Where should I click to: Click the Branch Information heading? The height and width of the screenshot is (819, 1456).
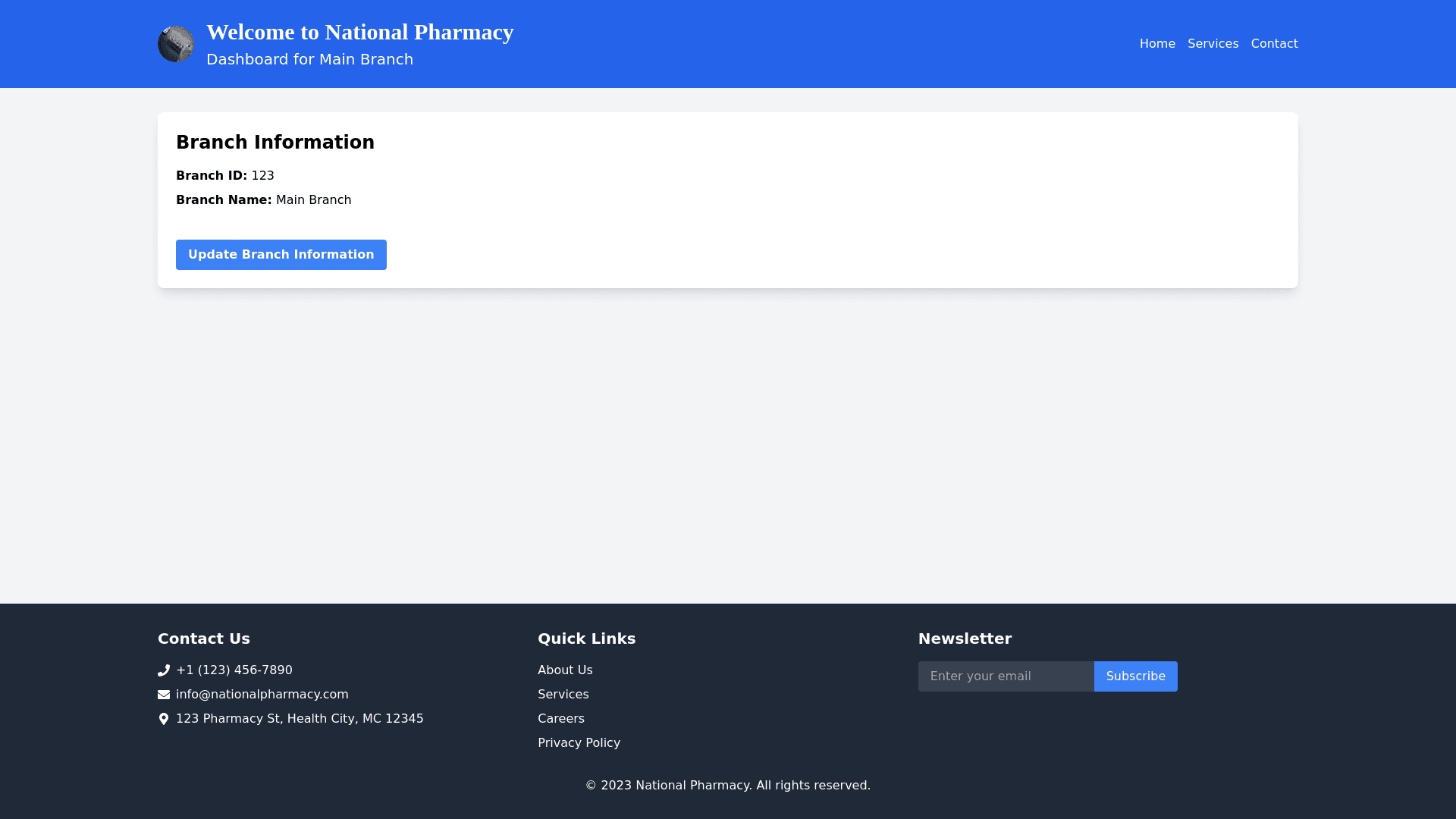pyautogui.click(x=275, y=143)
